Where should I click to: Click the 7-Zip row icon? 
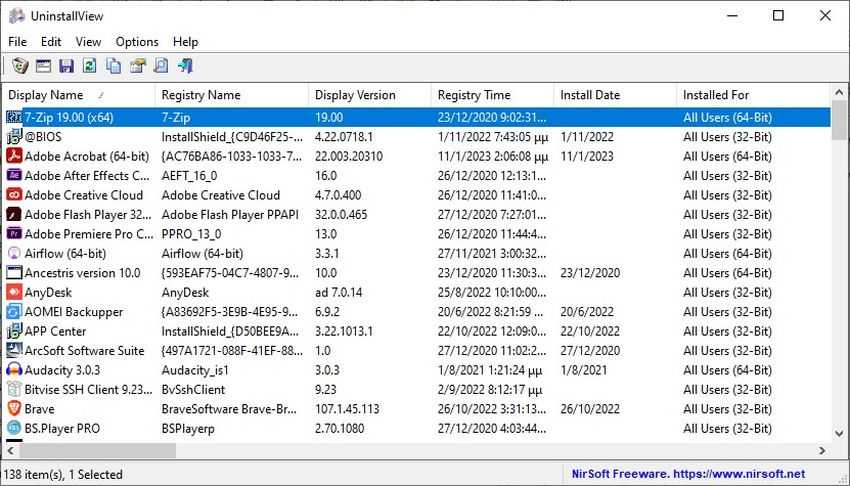coord(14,117)
